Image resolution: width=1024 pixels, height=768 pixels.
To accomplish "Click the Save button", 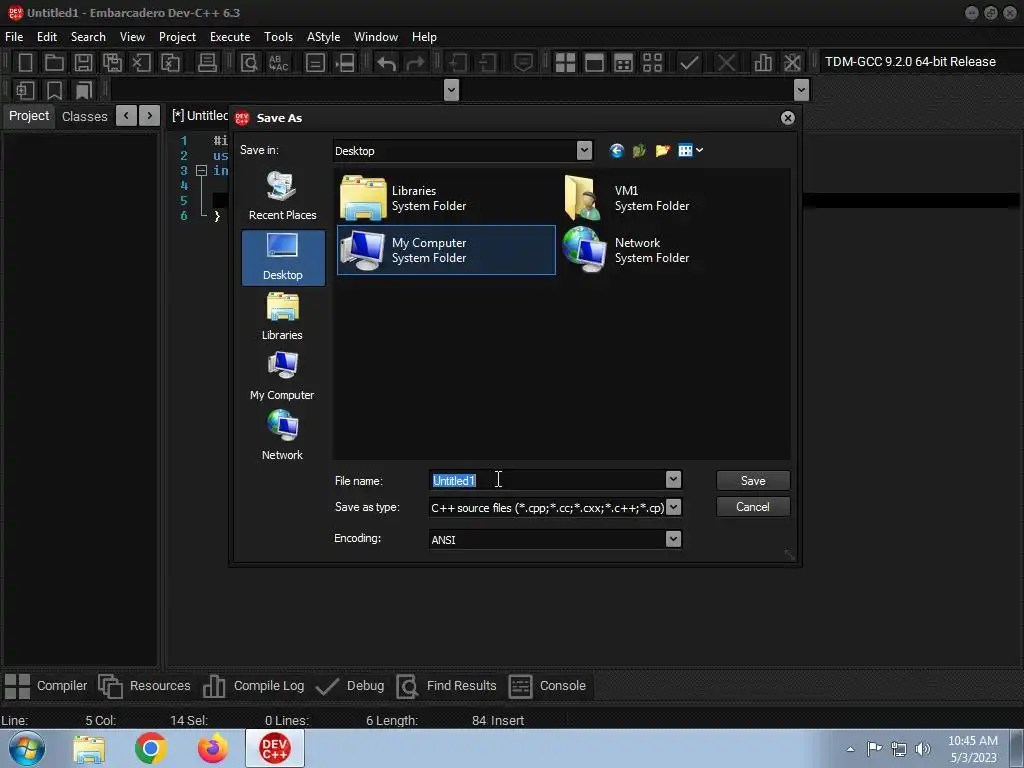I will point(753,481).
